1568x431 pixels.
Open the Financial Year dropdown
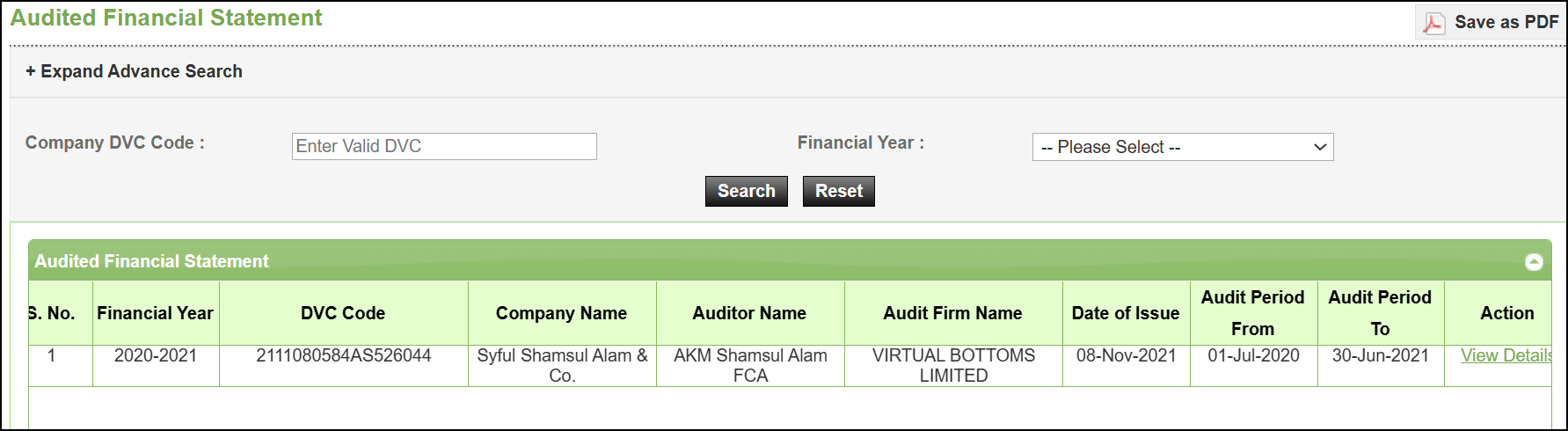1183,147
